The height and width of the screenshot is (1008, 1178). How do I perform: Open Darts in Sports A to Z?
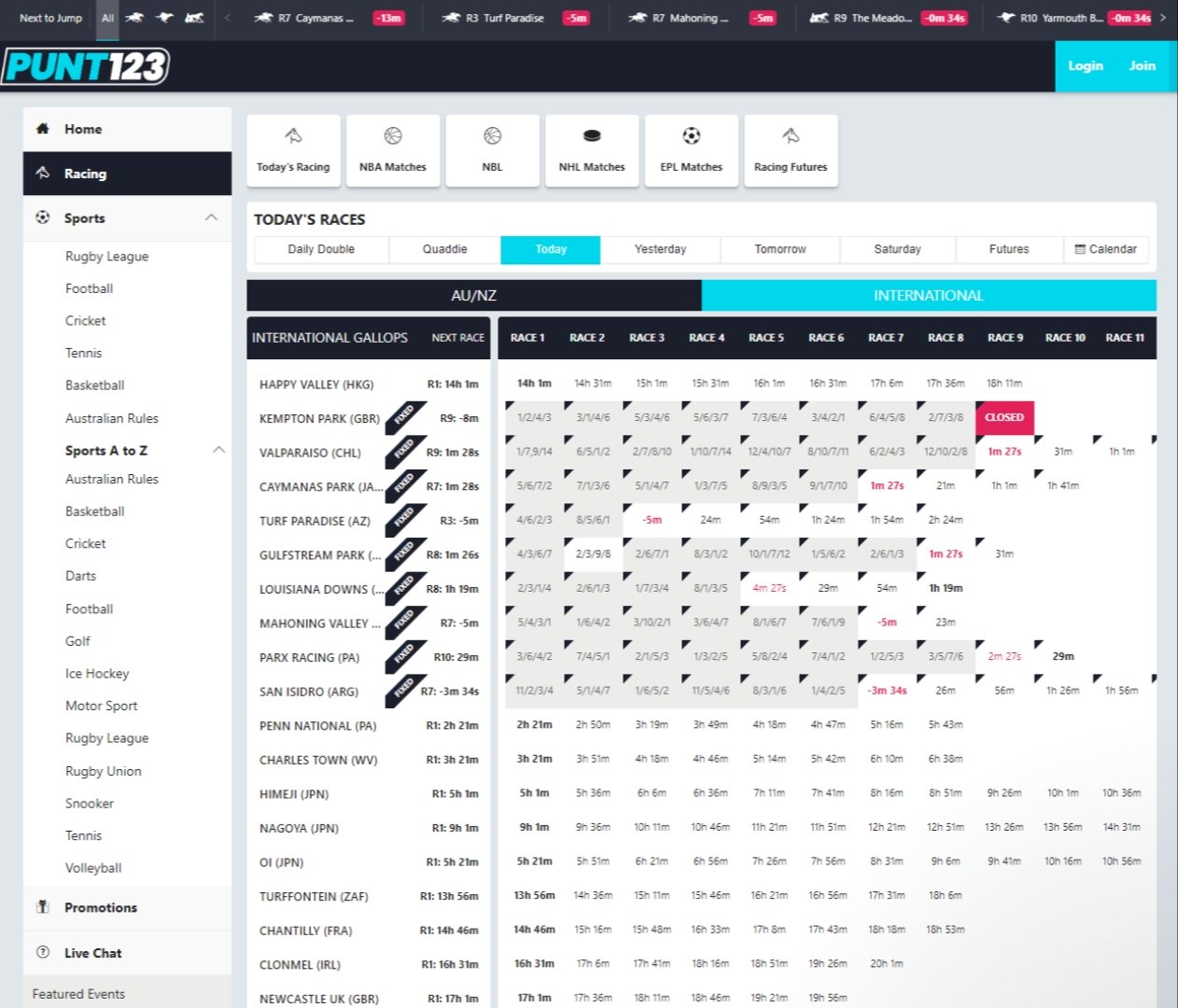pos(80,576)
